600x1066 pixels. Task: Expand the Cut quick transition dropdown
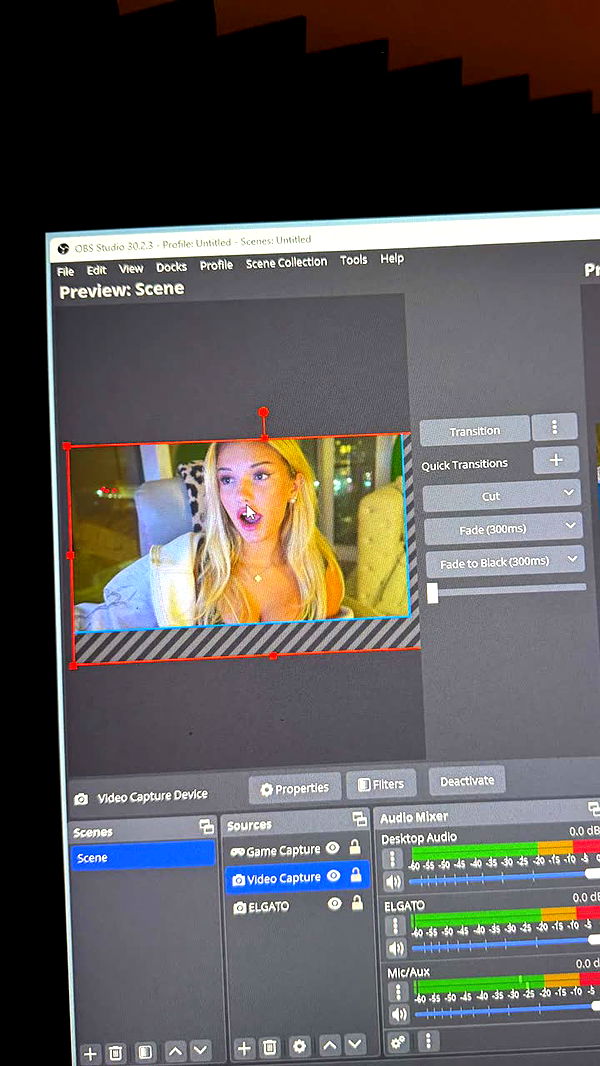click(x=568, y=492)
